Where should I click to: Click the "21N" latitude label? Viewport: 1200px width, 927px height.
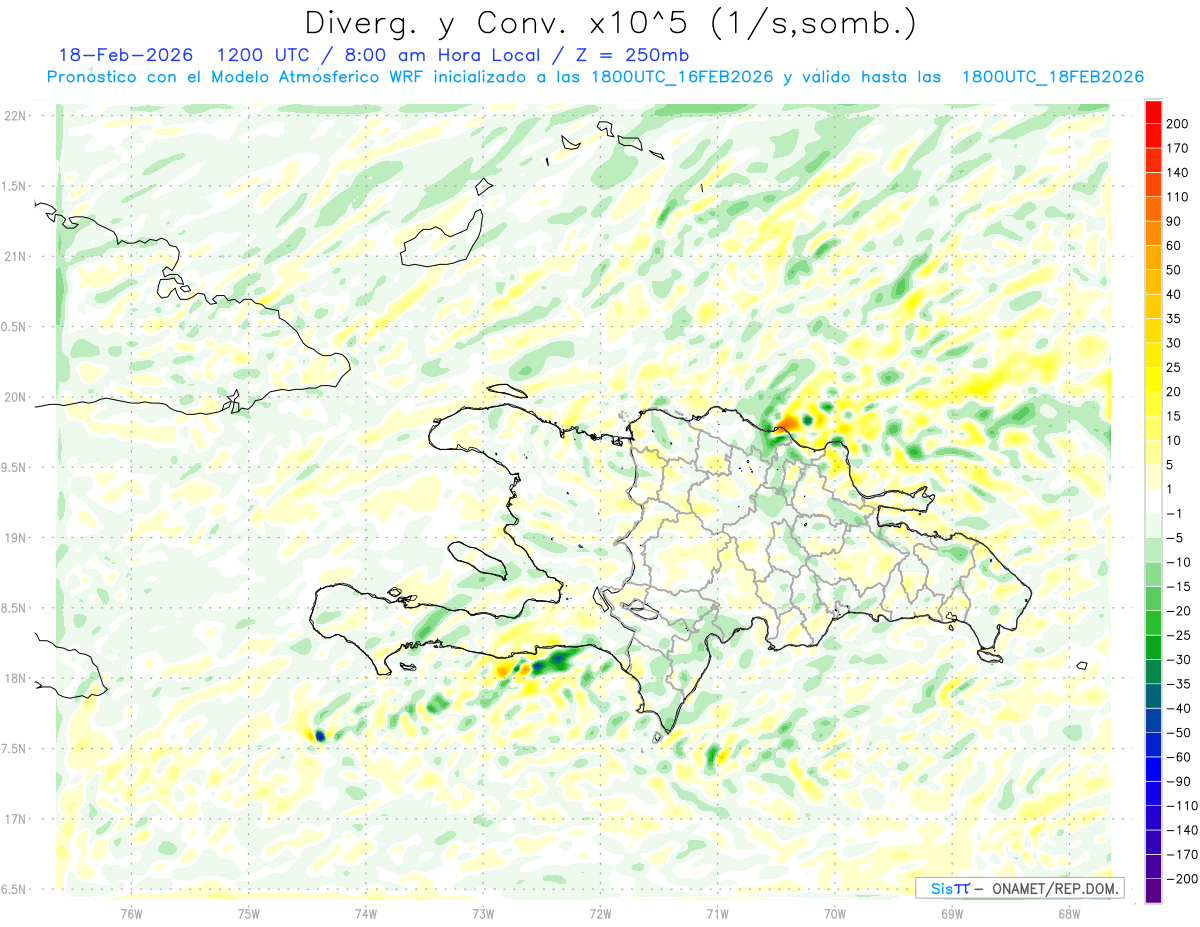click(x=15, y=257)
